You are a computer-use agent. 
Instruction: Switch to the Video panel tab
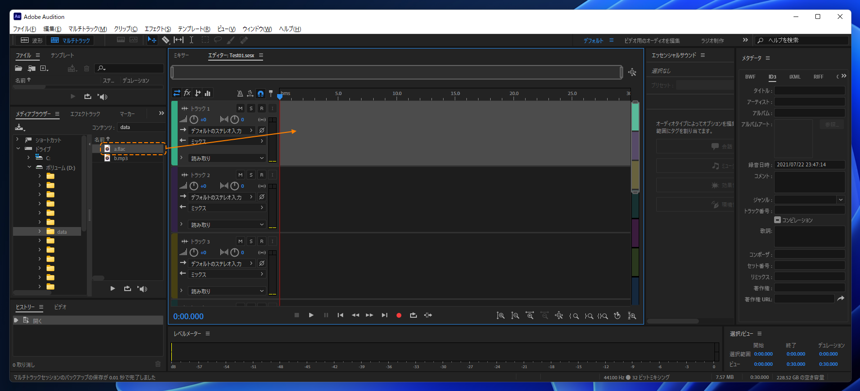60,307
